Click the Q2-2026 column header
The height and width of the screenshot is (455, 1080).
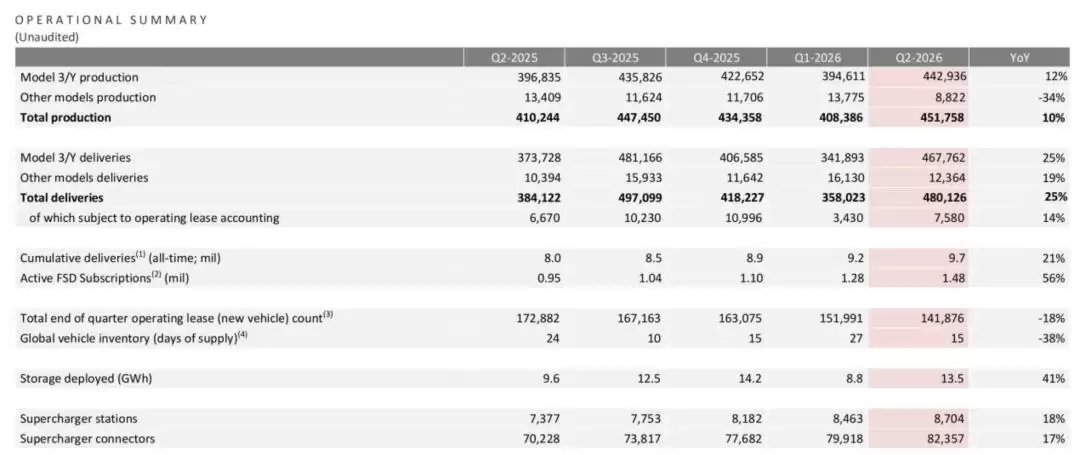(x=918, y=58)
